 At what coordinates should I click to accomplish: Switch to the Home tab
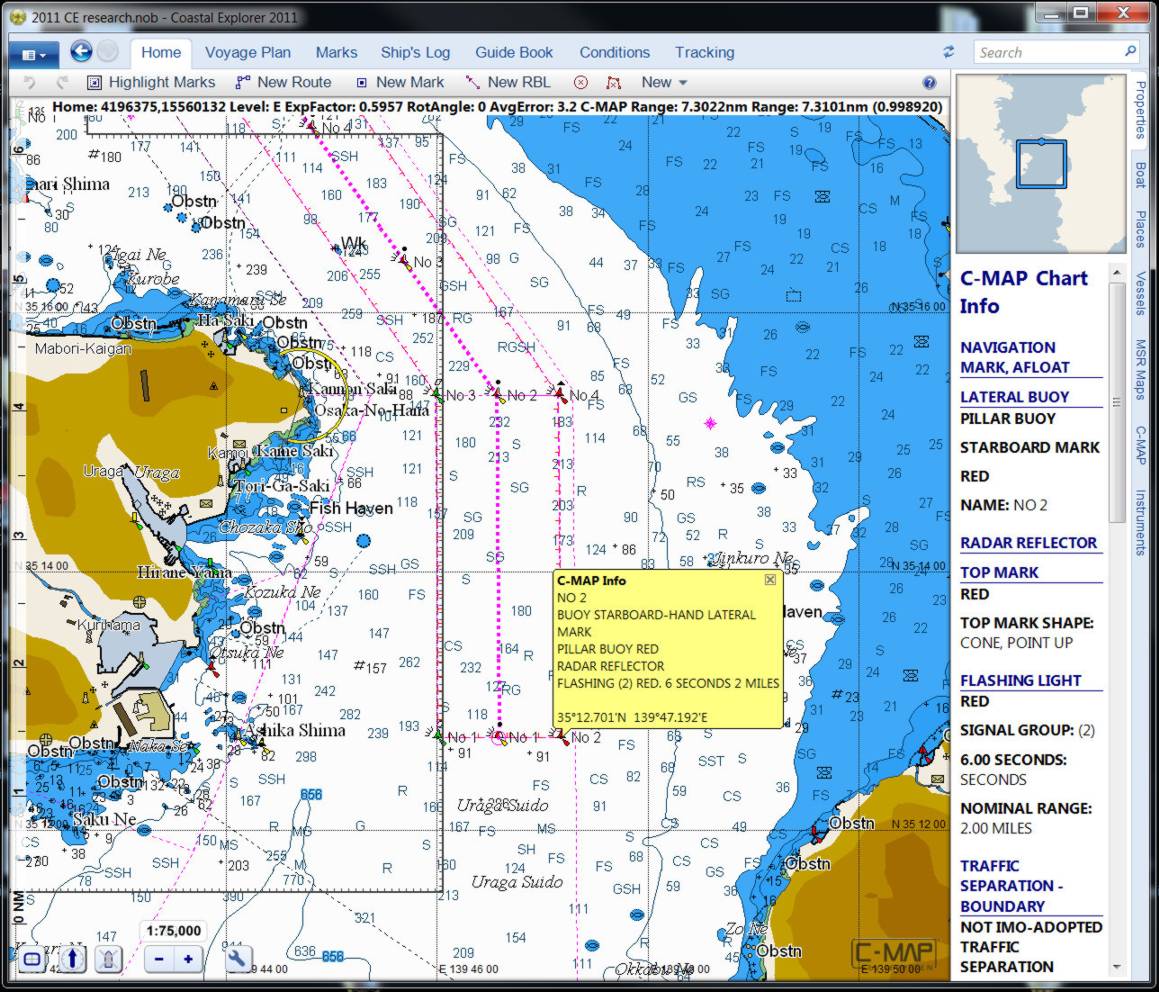tap(160, 52)
